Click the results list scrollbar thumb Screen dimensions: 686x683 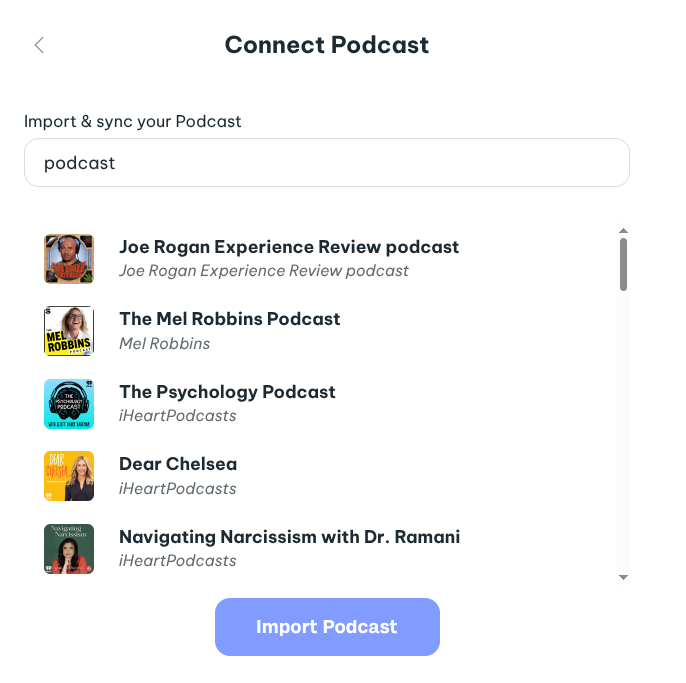(x=623, y=264)
